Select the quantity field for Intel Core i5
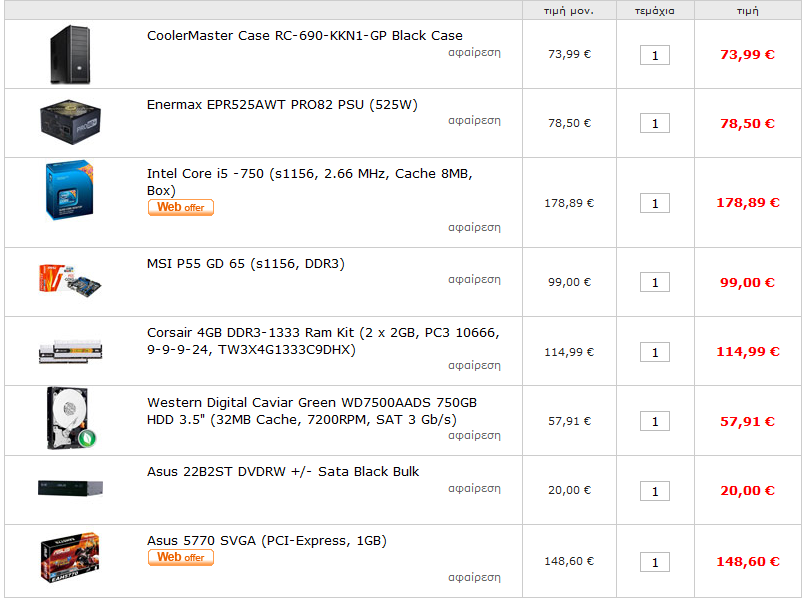This screenshot has height=600, width=805. pyautogui.click(x=655, y=203)
